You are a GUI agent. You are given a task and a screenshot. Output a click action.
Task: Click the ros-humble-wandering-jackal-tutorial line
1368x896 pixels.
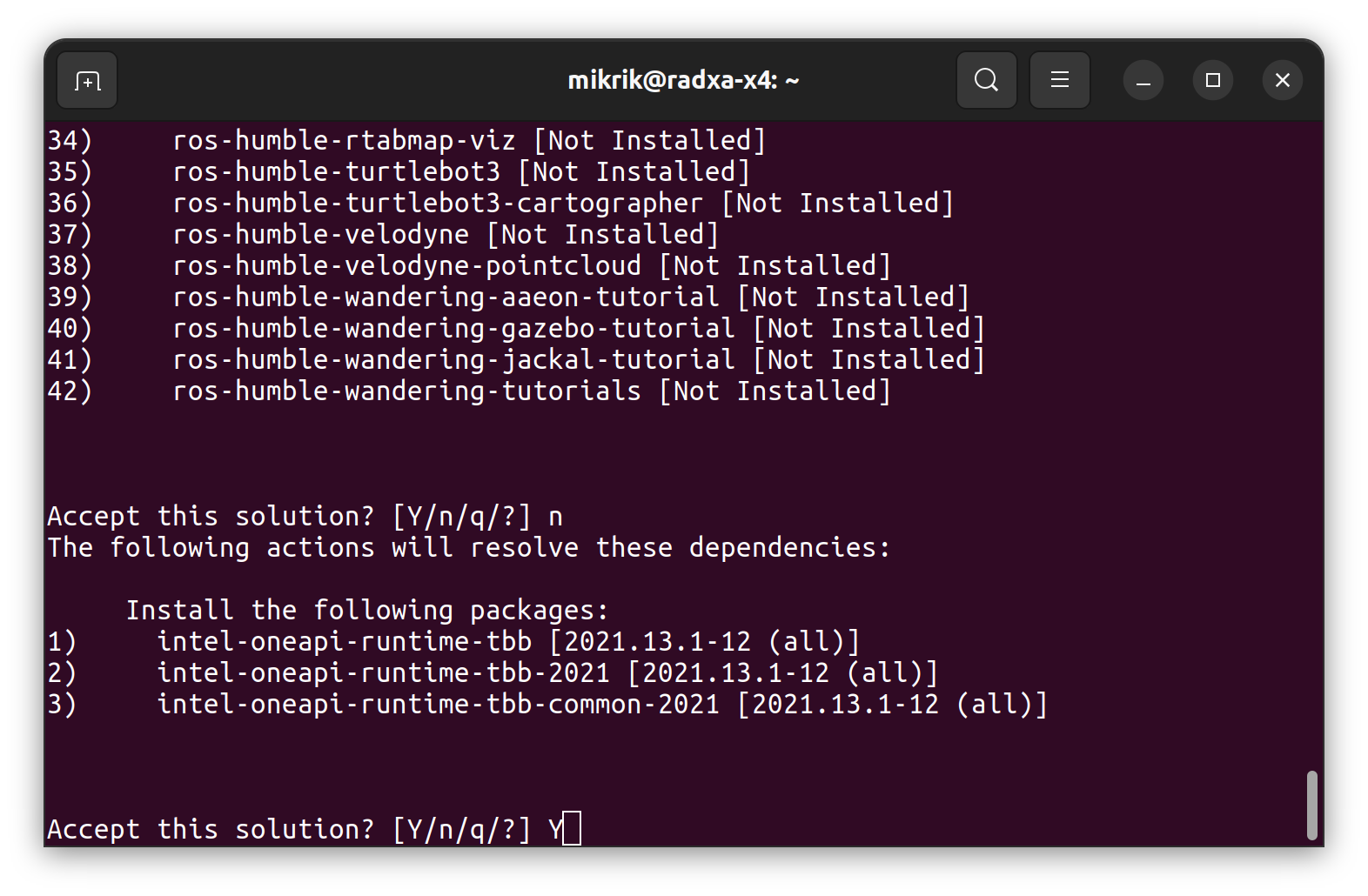[453, 360]
